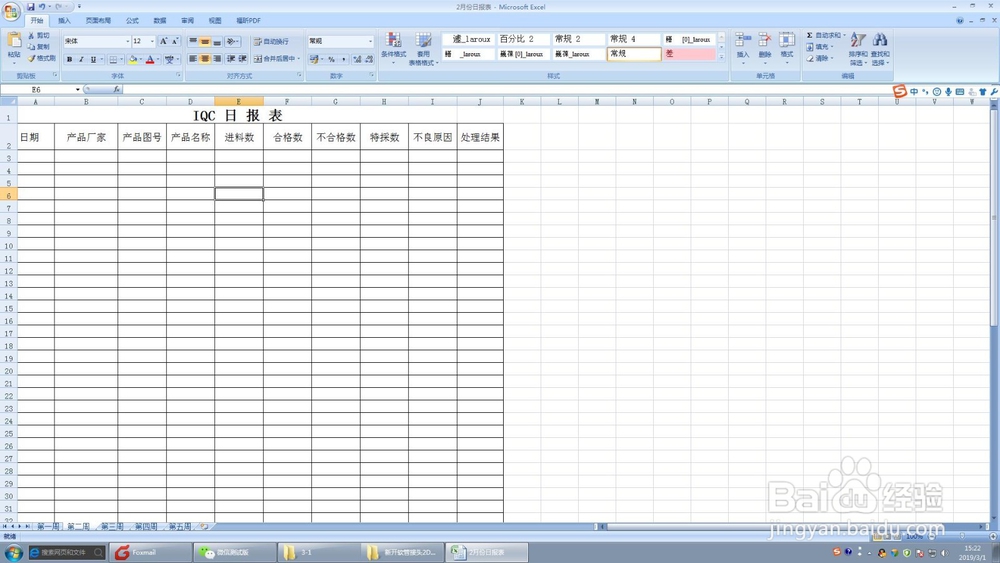Apply the accounting number format

pyautogui.click(x=314, y=59)
